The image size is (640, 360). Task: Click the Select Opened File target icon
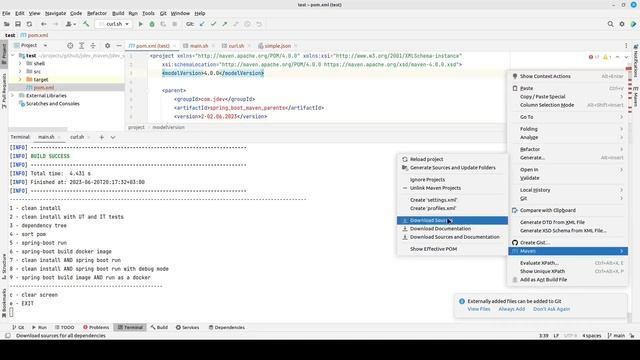click(x=70, y=46)
